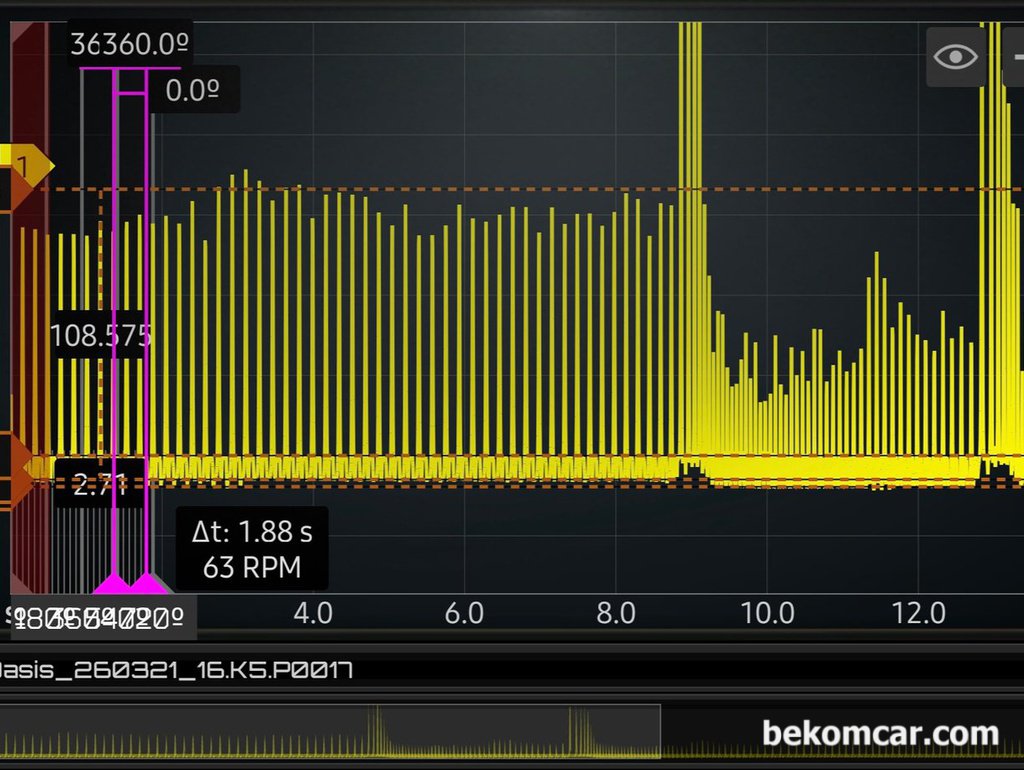The width and height of the screenshot is (1024, 770).
Task: Click the left magenta cursor handle
Action: 112,584
